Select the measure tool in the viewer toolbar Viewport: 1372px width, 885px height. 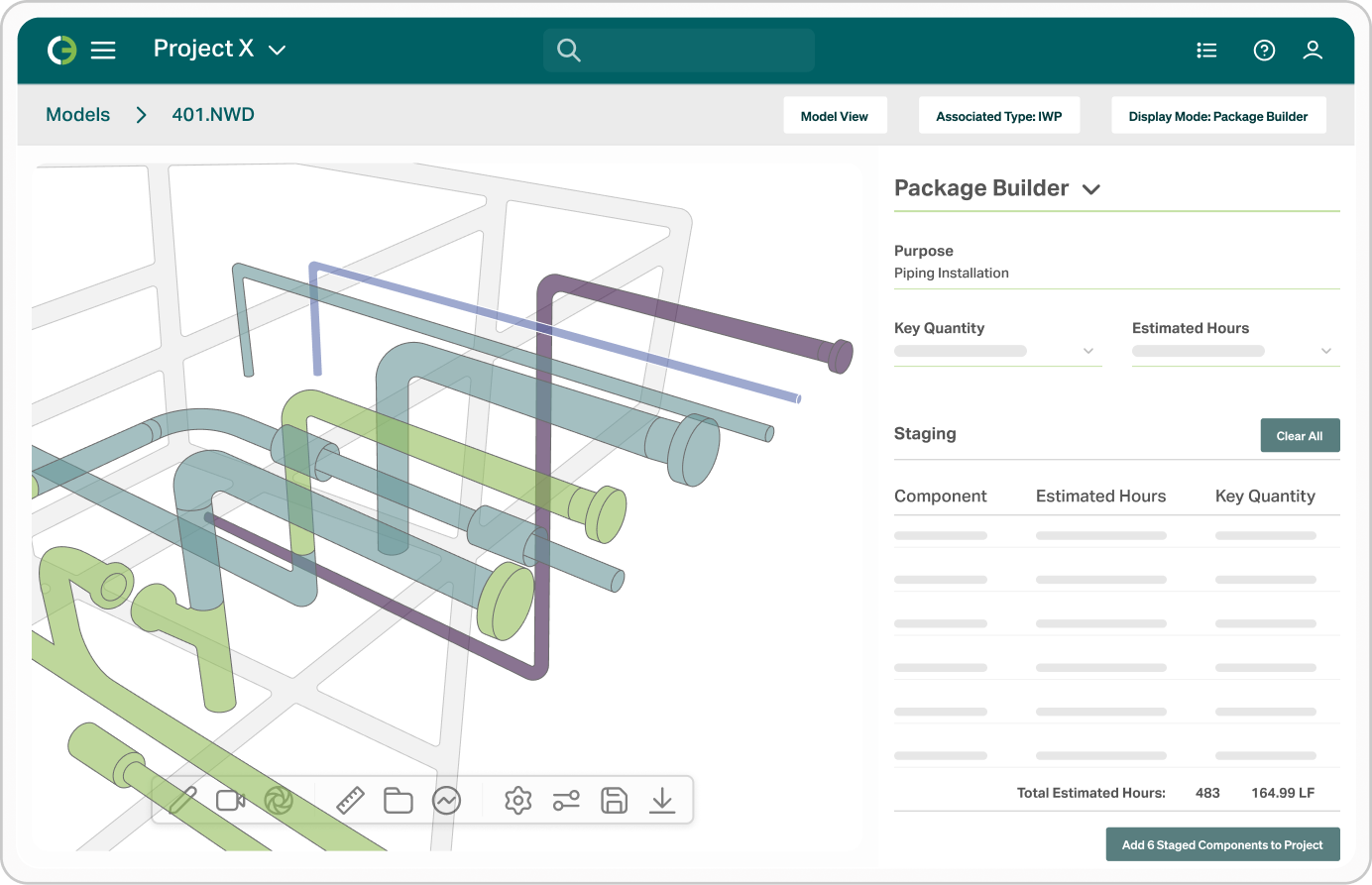[350, 800]
